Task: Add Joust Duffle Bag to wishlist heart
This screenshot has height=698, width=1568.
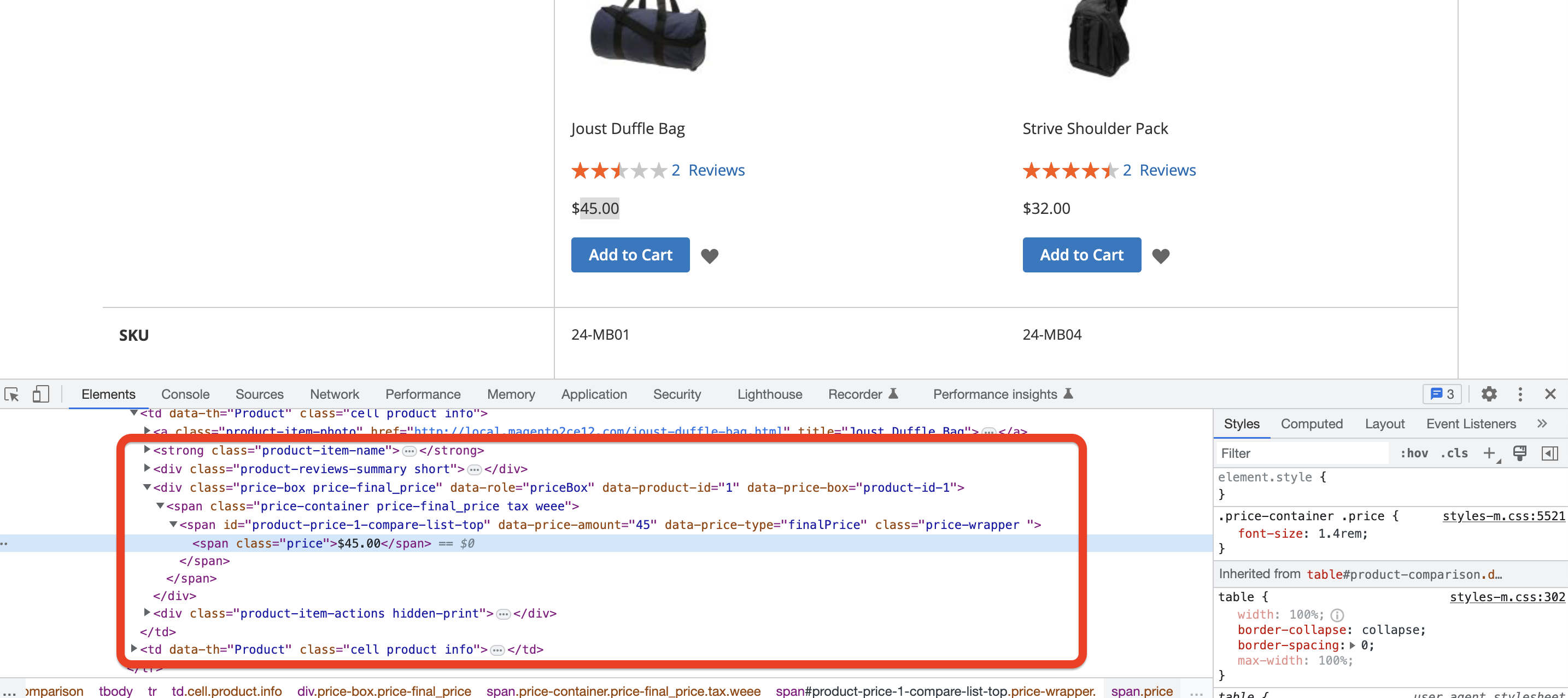Action: click(x=710, y=257)
